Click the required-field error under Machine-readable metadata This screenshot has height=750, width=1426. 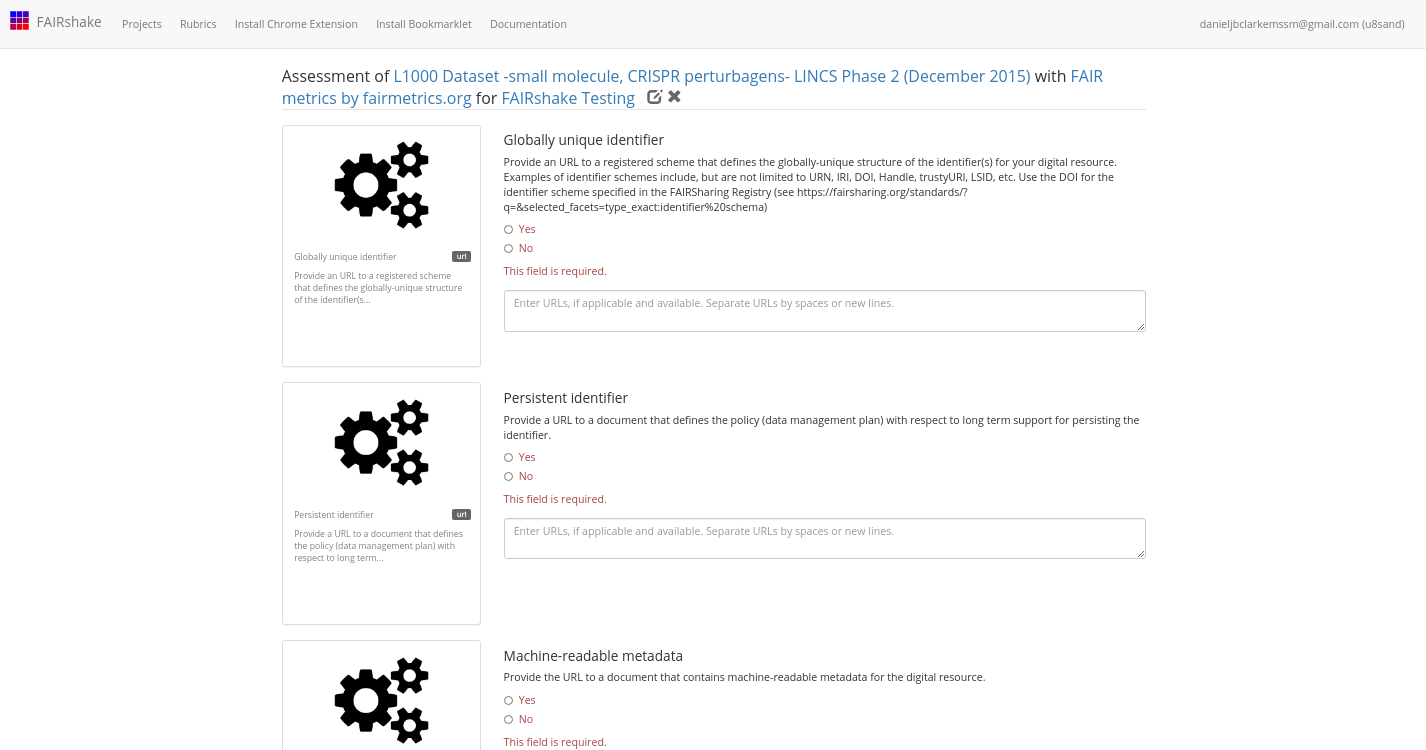pyautogui.click(x=555, y=742)
